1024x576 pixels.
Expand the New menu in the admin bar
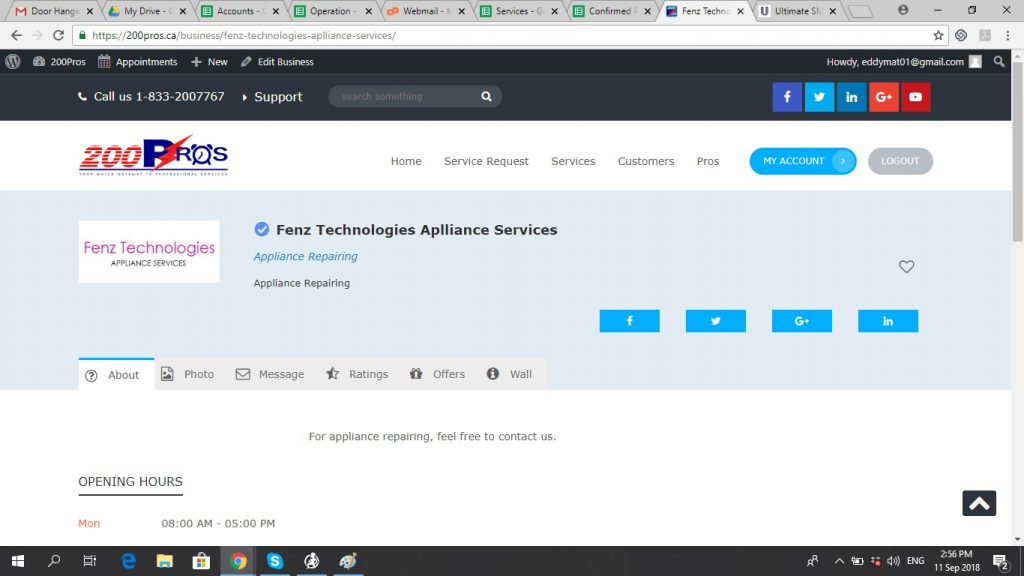tap(209, 61)
